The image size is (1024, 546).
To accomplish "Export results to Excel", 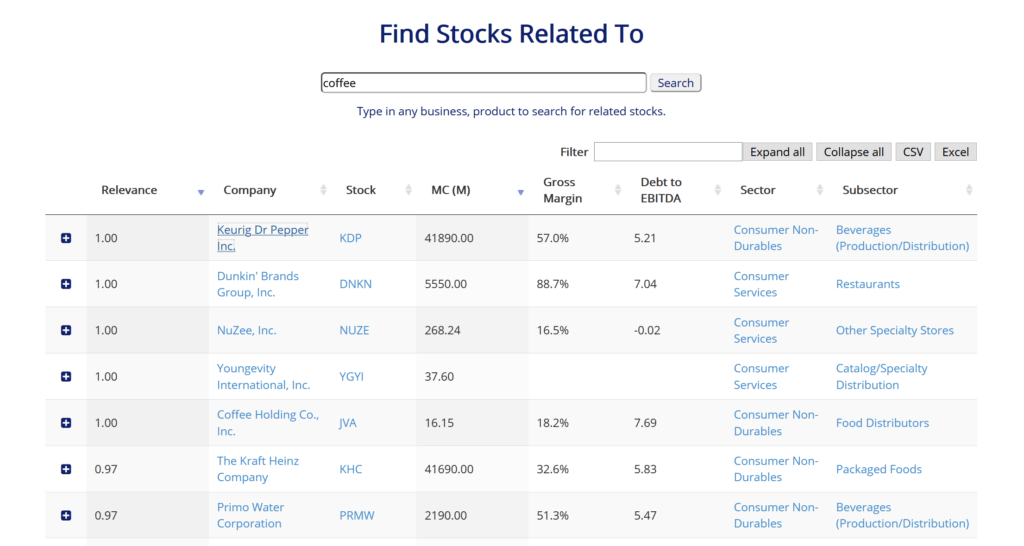I will click(x=955, y=152).
